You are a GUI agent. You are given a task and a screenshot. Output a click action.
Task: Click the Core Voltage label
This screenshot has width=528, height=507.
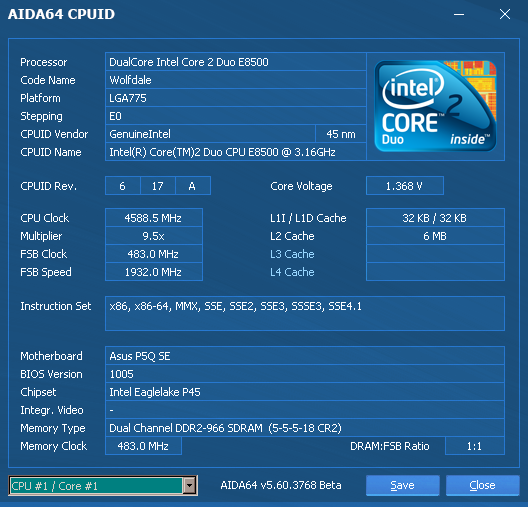point(301,186)
